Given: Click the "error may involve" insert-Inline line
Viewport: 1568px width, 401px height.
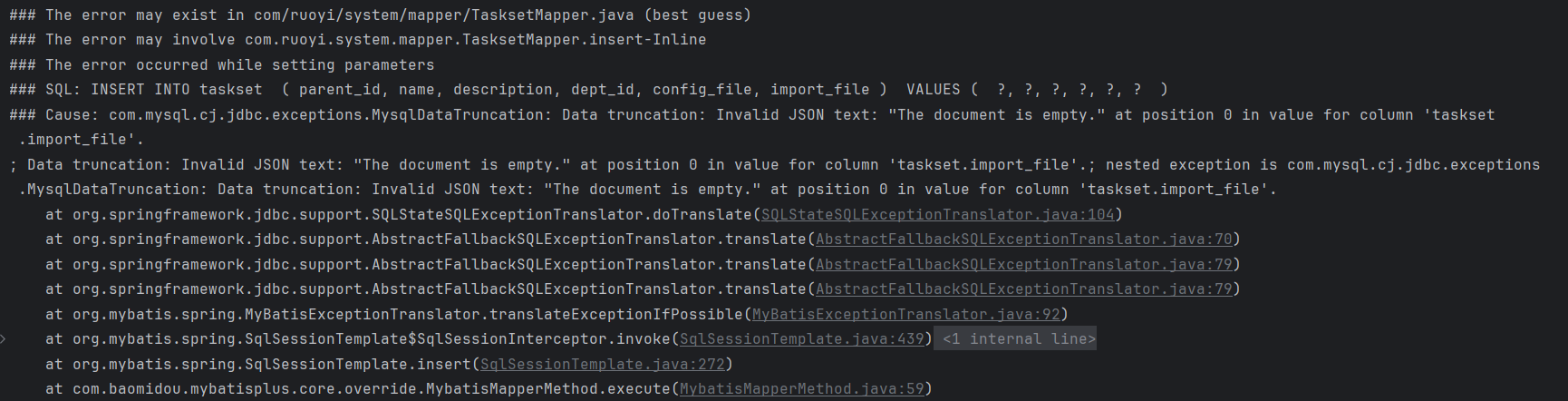Looking at the screenshot, I should click(x=363, y=40).
